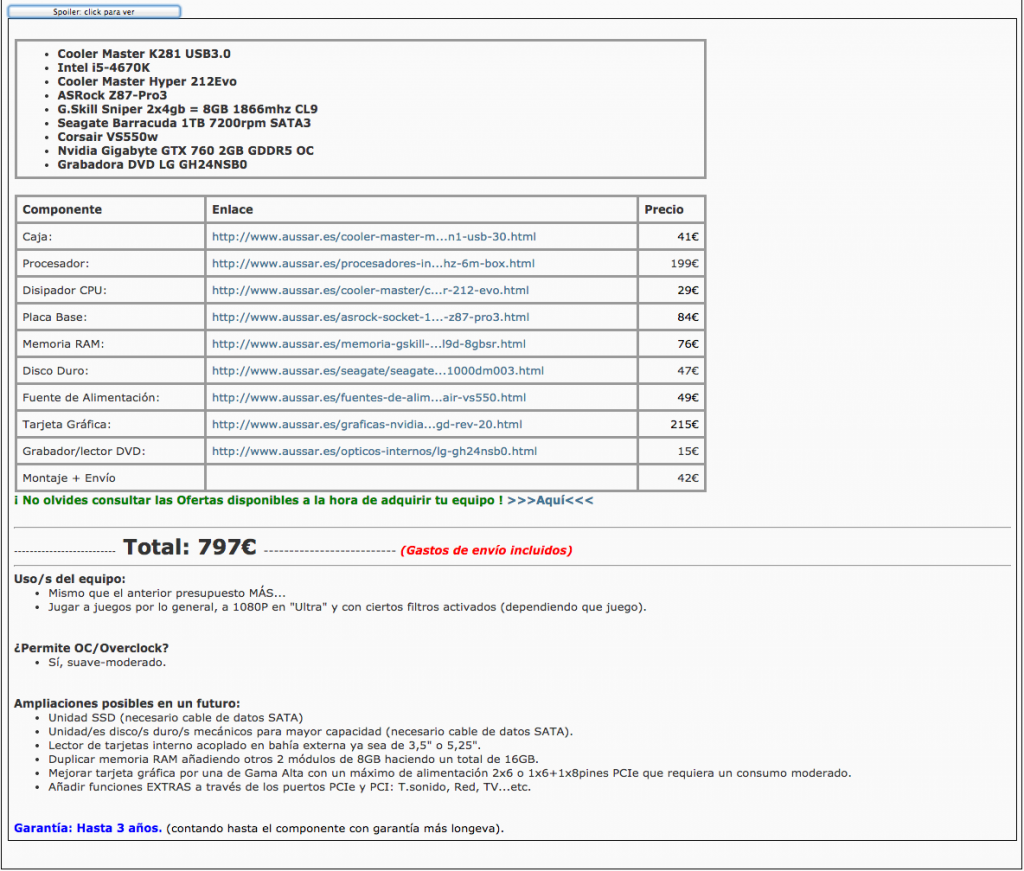The width and height of the screenshot is (1024, 871).
Task: Click the 'Total: 797€' heading
Action: click(x=189, y=546)
